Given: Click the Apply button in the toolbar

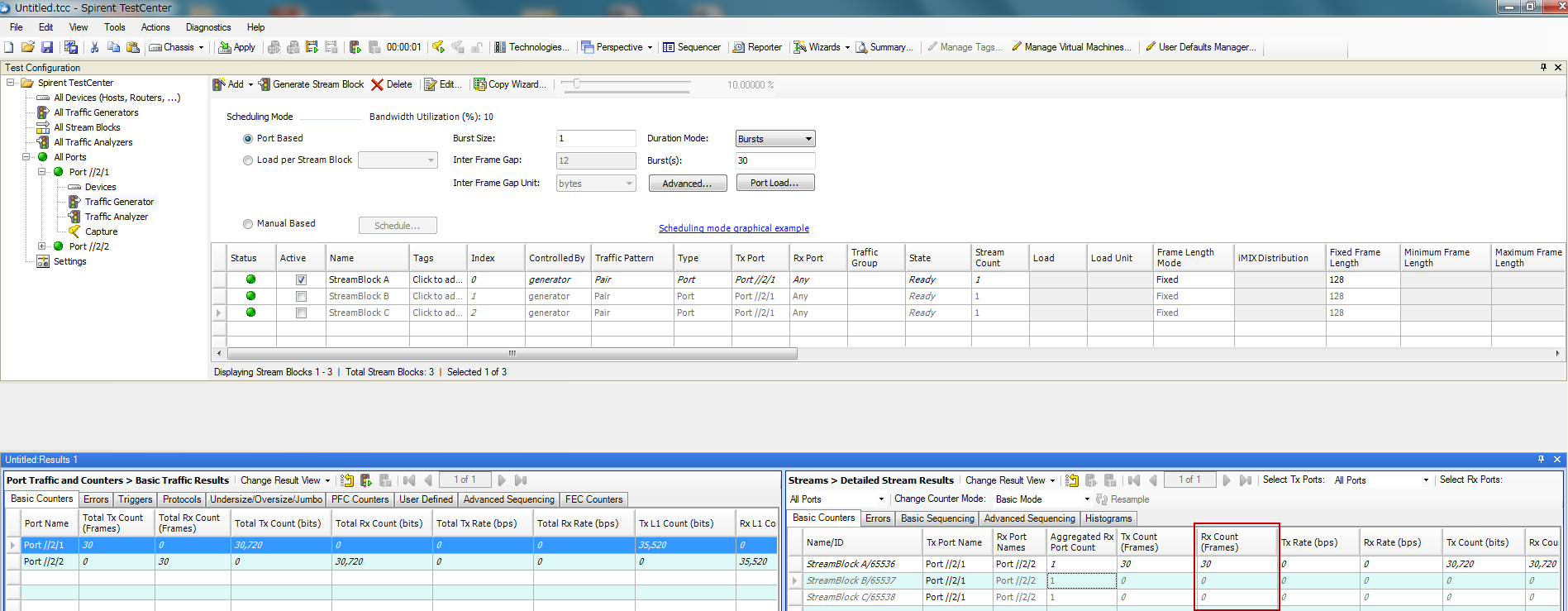Looking at the screenshot, I should pos(236,47).
